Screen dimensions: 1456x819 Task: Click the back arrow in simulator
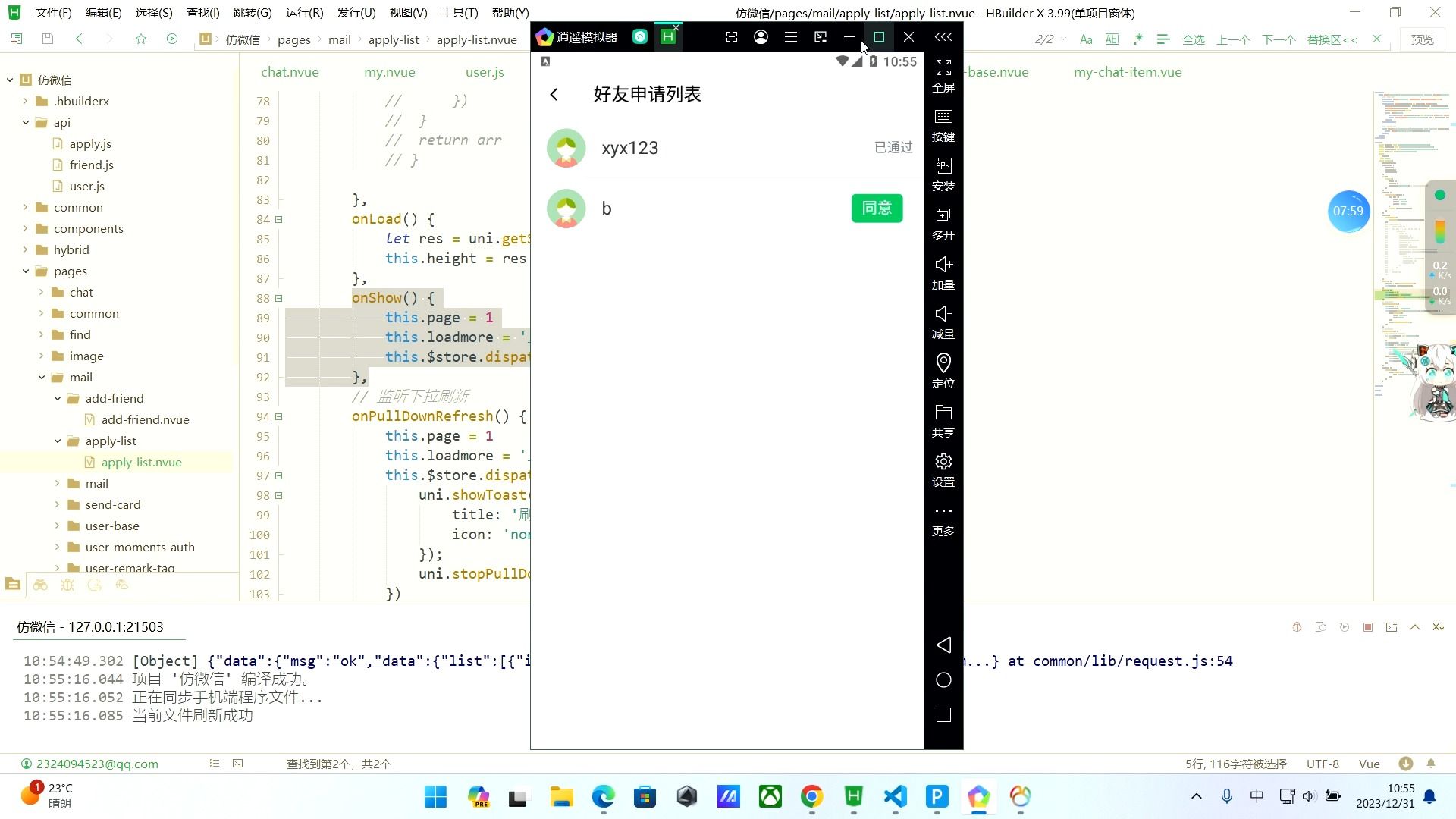[x=556, y=93]
